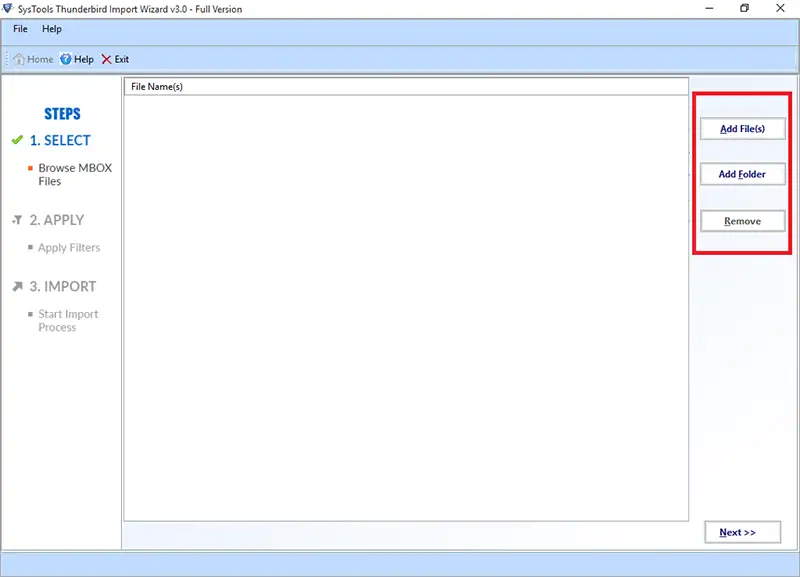800x577 pixels.
Task: Click the SysTools app icon in title bar
Action: [7, 9]
